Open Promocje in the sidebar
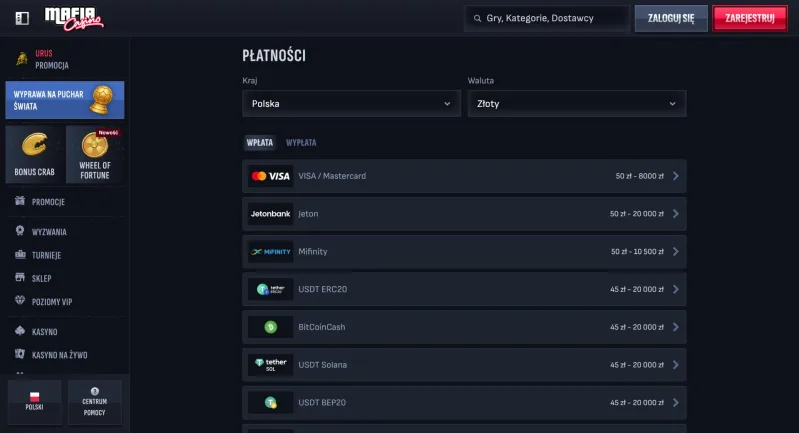The width and height of the screenshot is (799, 433). tap(48, 202)
